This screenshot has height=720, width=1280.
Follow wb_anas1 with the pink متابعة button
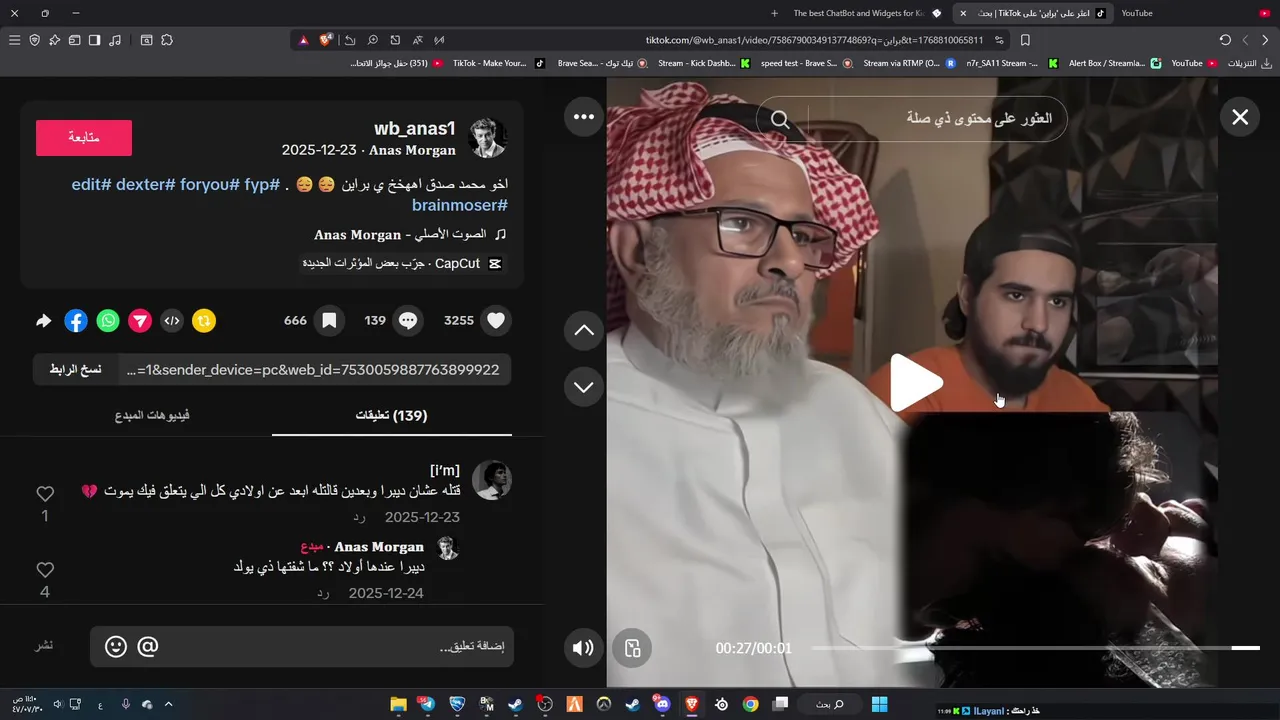(84, 138)
